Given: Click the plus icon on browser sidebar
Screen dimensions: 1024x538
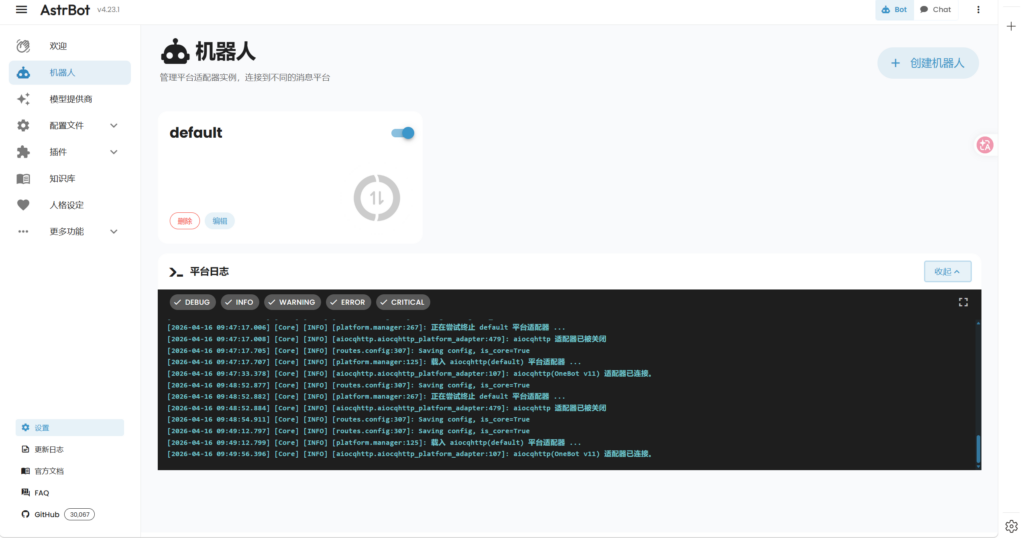Looking at the screenshot, I should click(1011, 27).
